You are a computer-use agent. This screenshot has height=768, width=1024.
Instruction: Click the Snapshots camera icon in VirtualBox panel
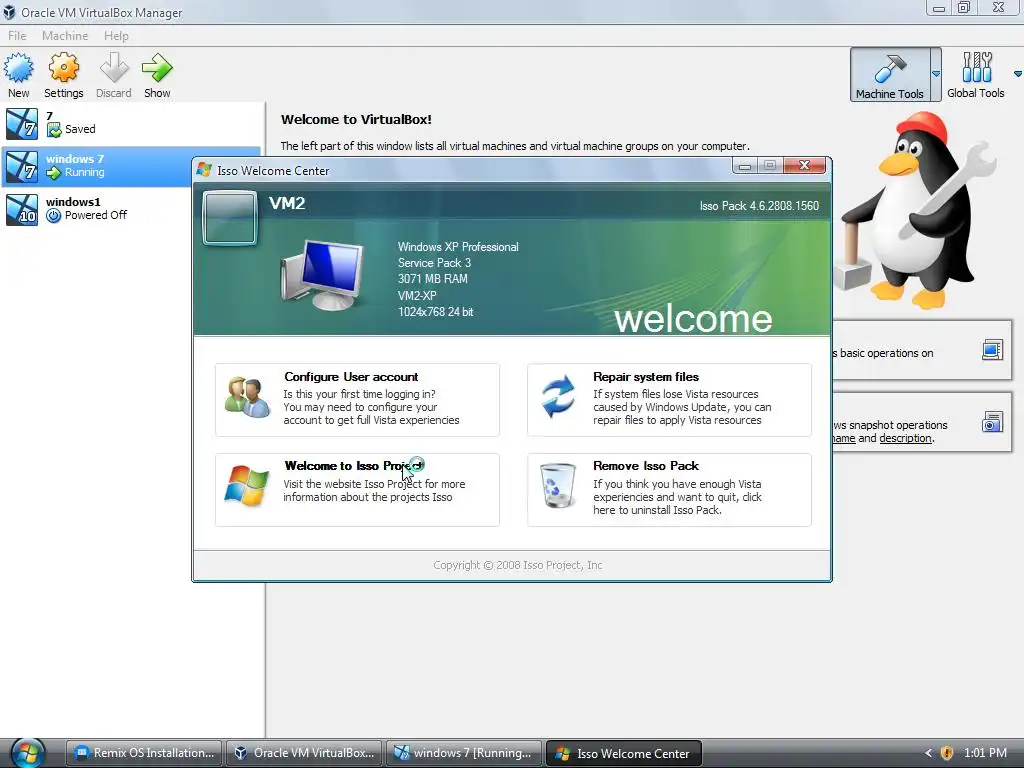[x=992, y=423]
